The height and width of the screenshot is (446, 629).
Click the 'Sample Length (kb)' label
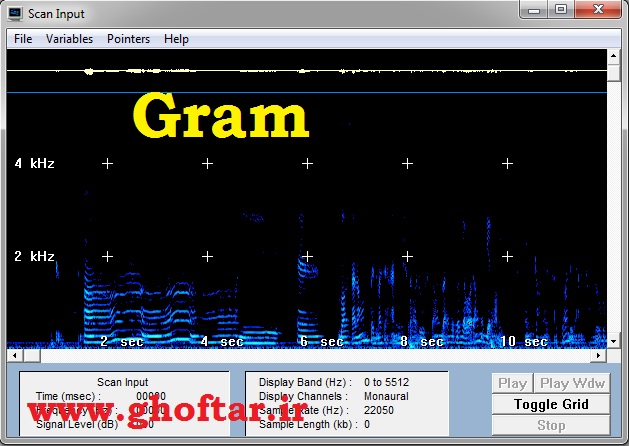click(308, 424)
